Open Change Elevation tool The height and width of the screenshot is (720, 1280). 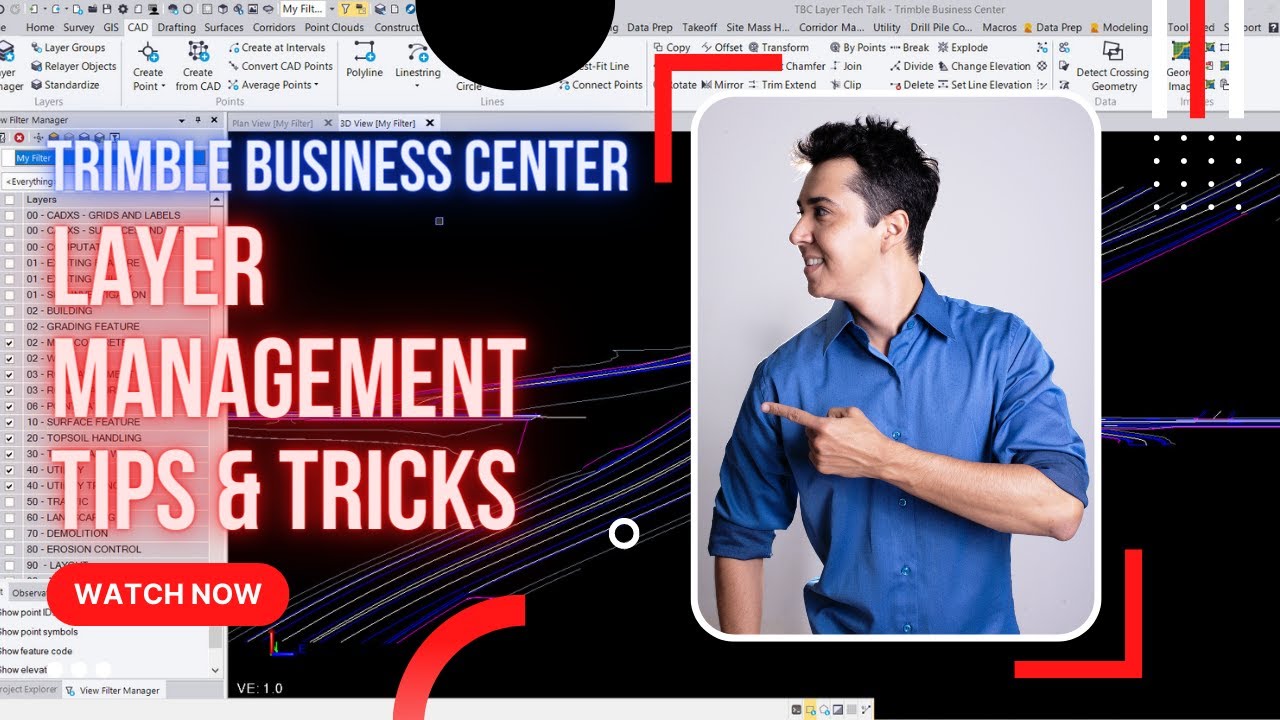(985, 66)
